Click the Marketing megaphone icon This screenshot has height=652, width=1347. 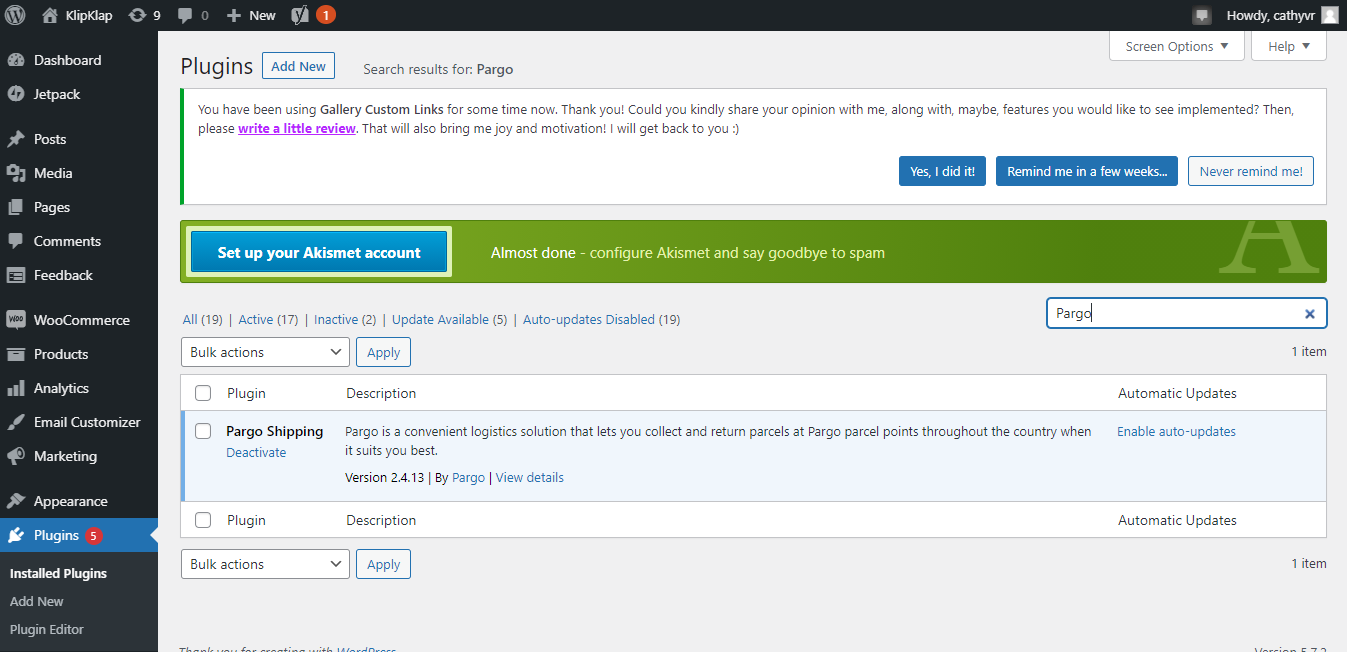16,456
